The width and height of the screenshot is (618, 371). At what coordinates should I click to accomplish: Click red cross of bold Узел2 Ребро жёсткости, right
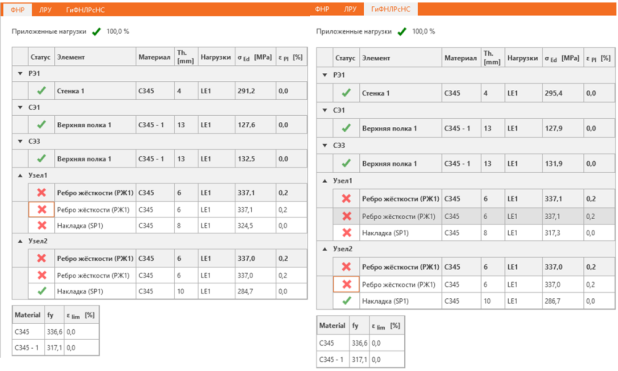click(x=346, y=267)
